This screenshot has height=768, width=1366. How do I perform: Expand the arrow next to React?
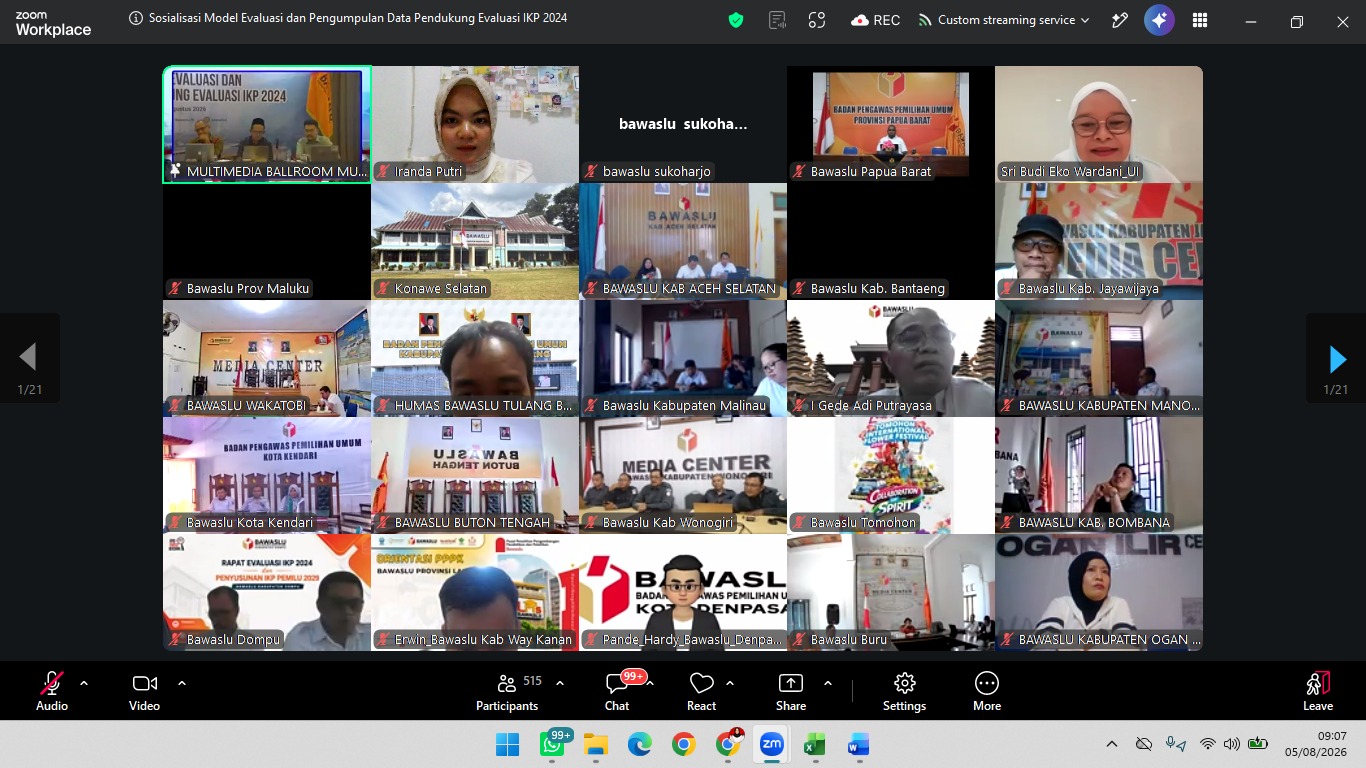730,683
